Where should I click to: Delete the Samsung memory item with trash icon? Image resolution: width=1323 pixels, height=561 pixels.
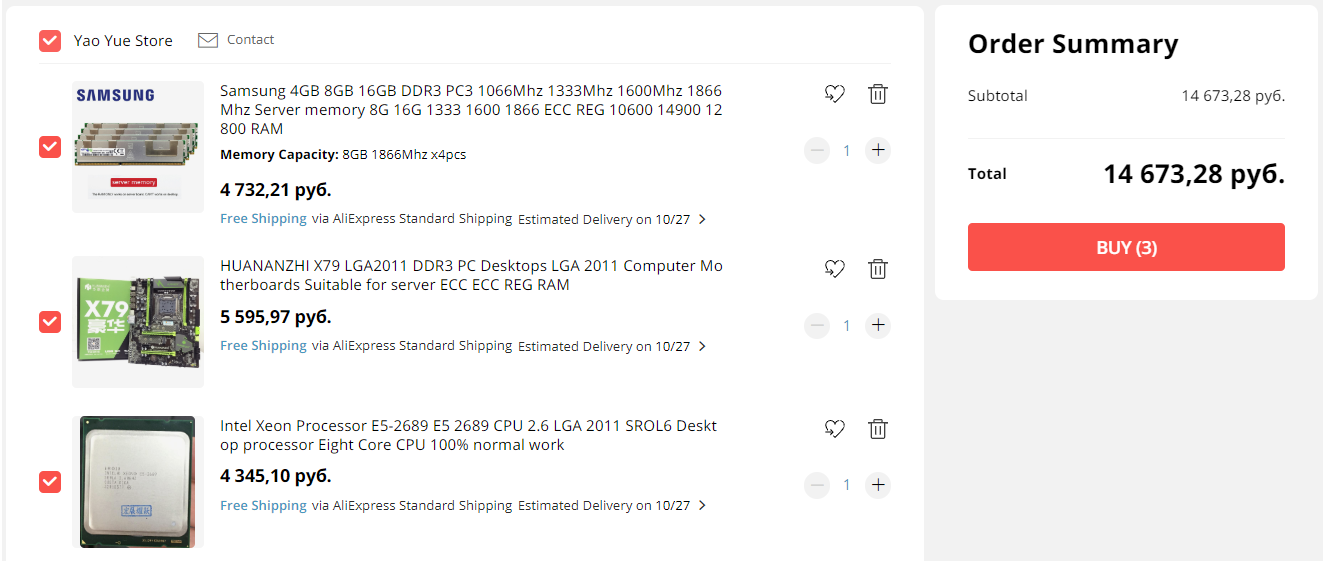tap(877, 94)
